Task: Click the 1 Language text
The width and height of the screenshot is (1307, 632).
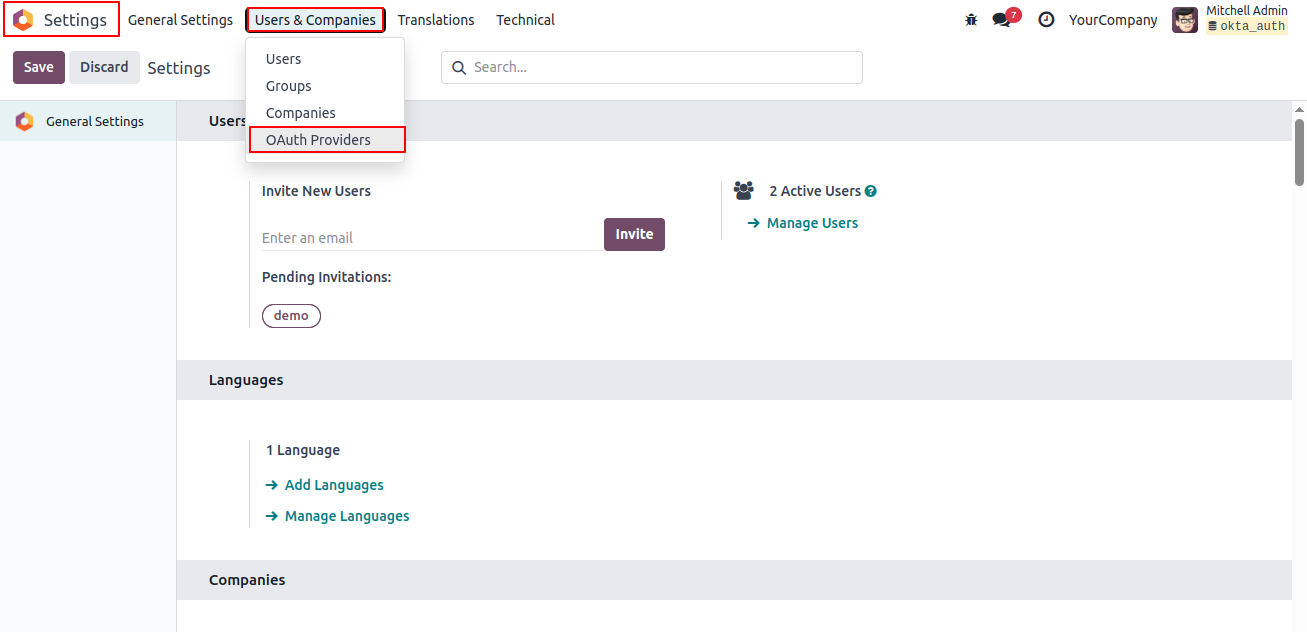Action: point(303,450)
